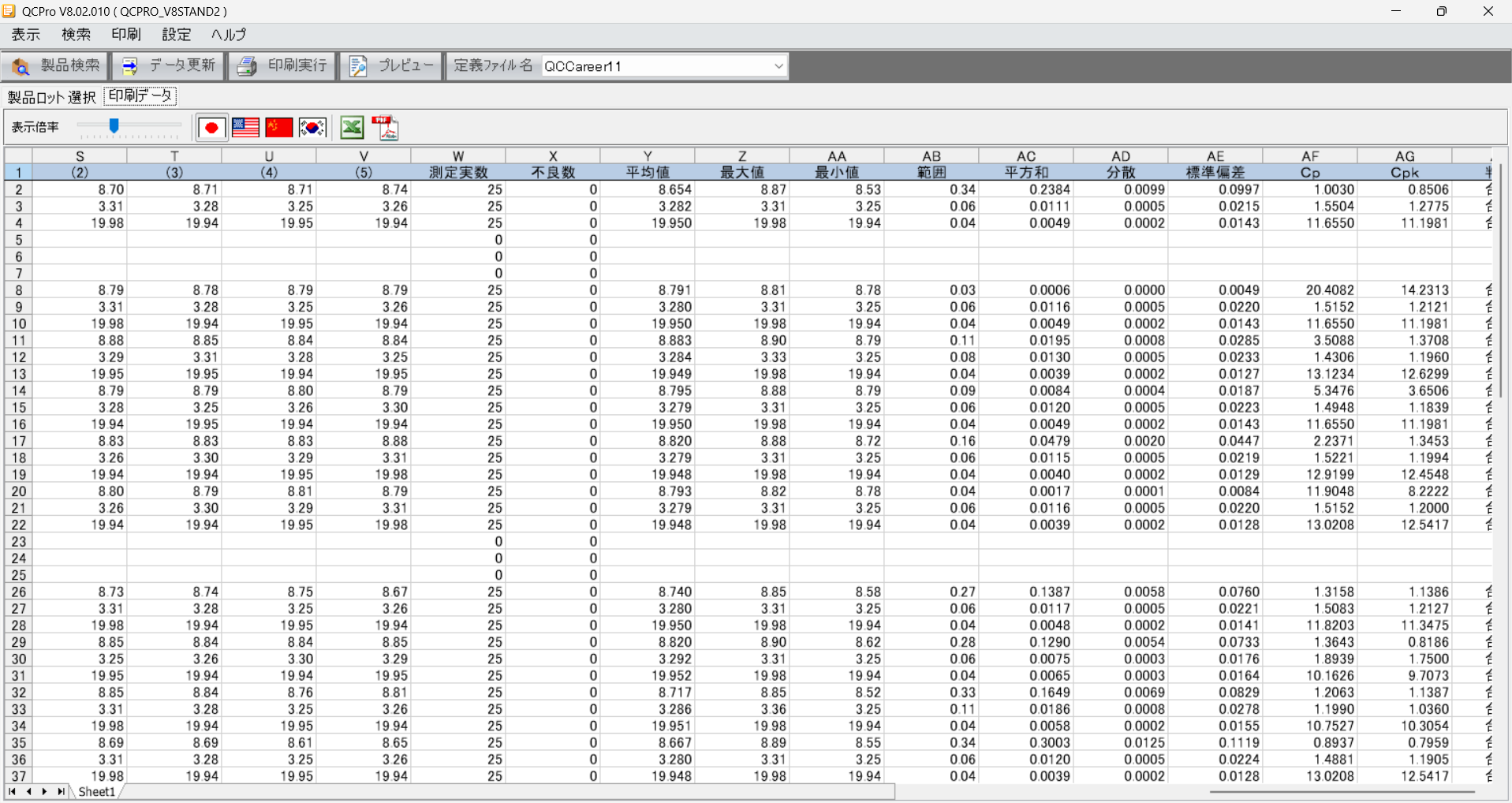Click the 表示倍率 zoom slider handle
The width and height of the screenshot is (1512, 803).
click(x=114, y=125)
